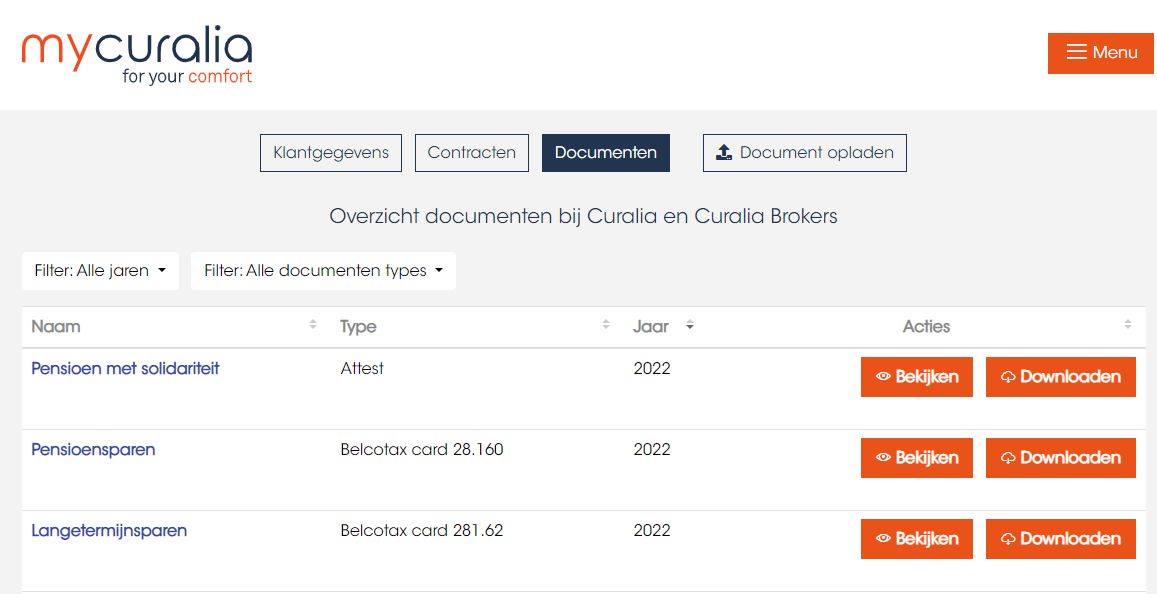This screenshot has width=1157, height=594.
Task: View the Pensioensparen Belcotax card
Action: click(916, 458)
